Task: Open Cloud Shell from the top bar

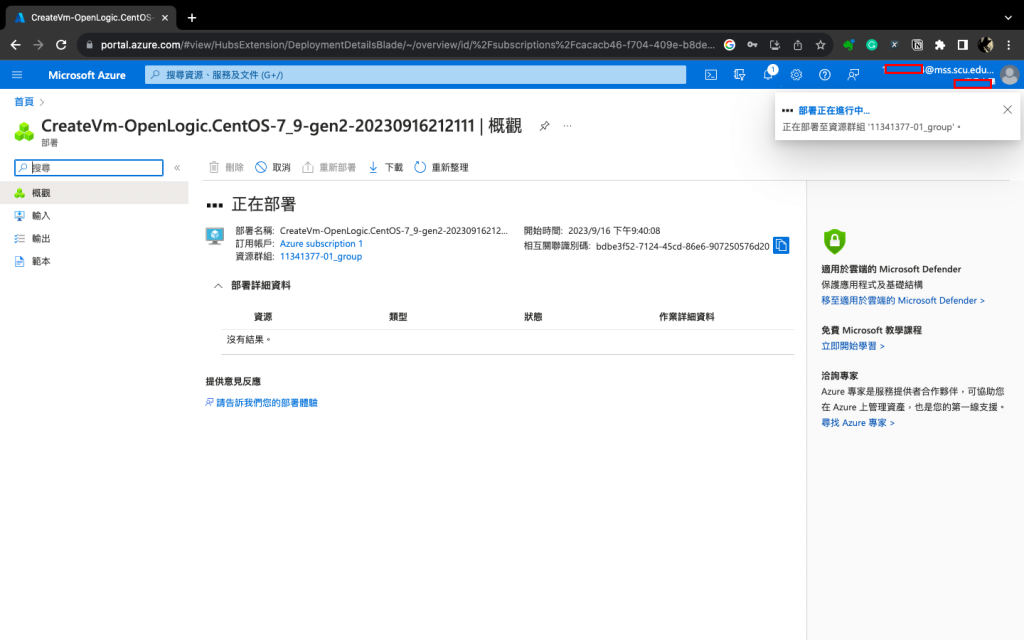Action: (711, 75)
